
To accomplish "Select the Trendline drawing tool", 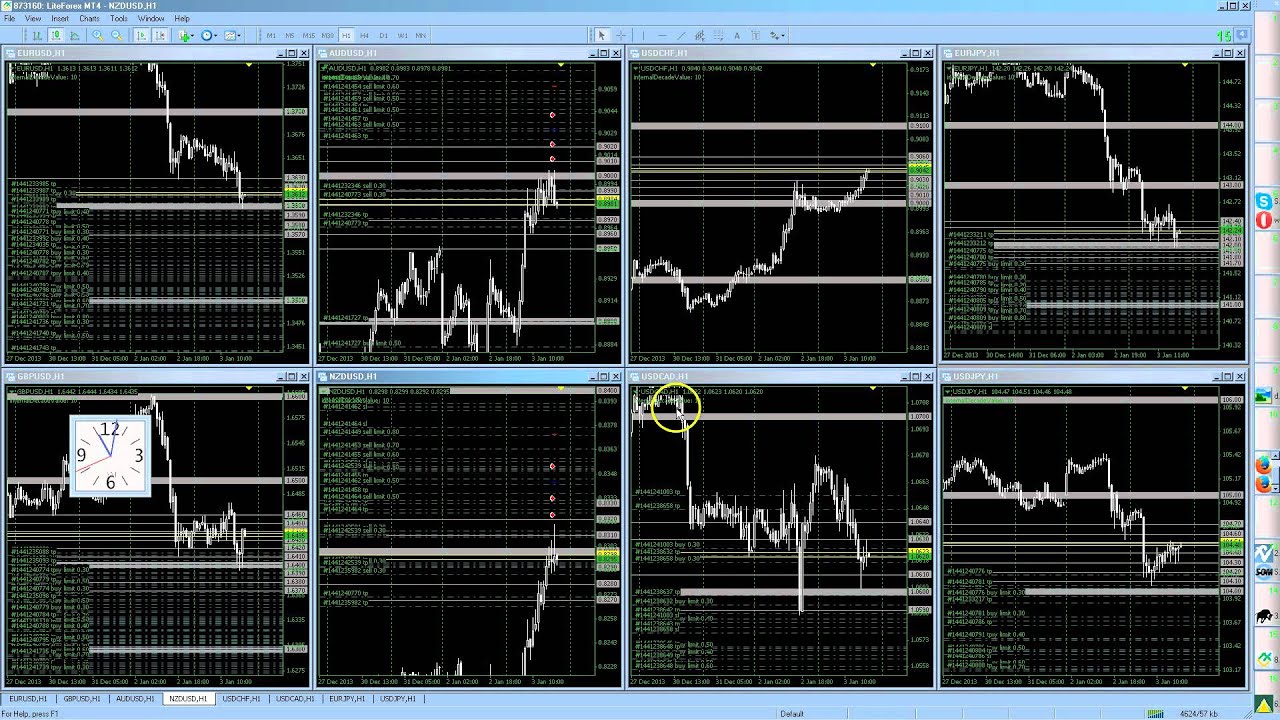I will click(681, 35).
